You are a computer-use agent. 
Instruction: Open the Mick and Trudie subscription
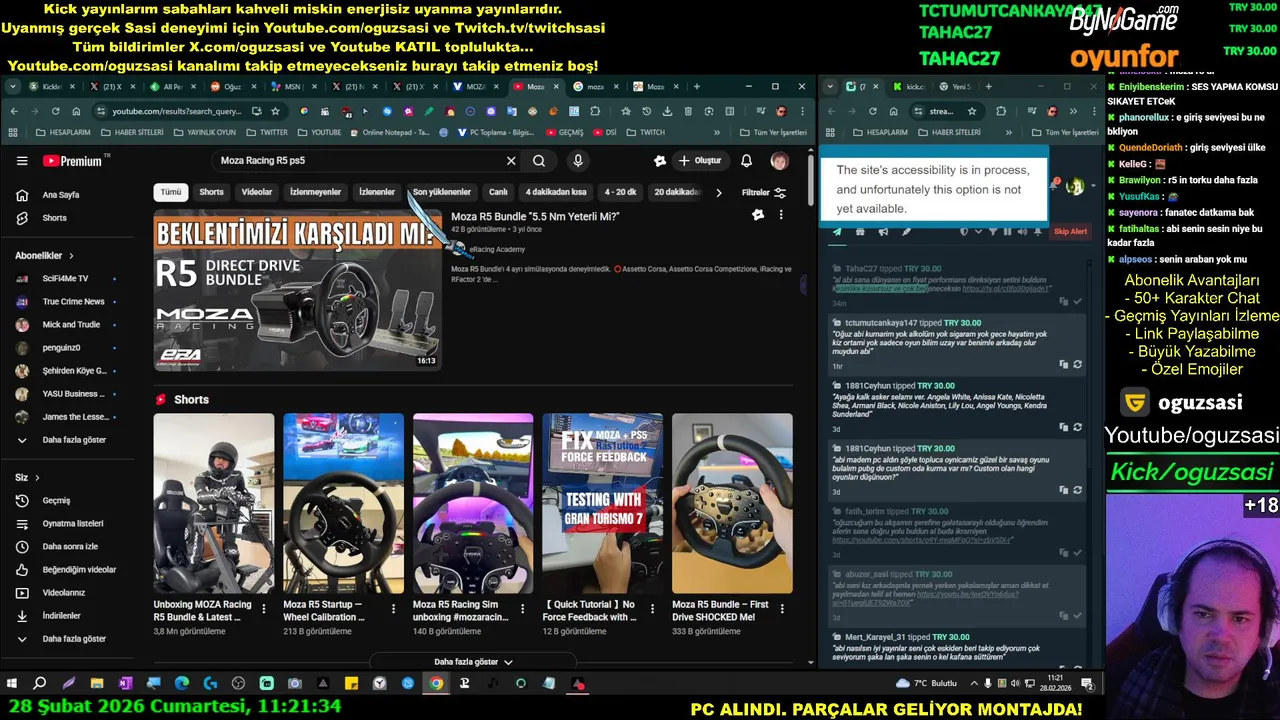[71, 324]
